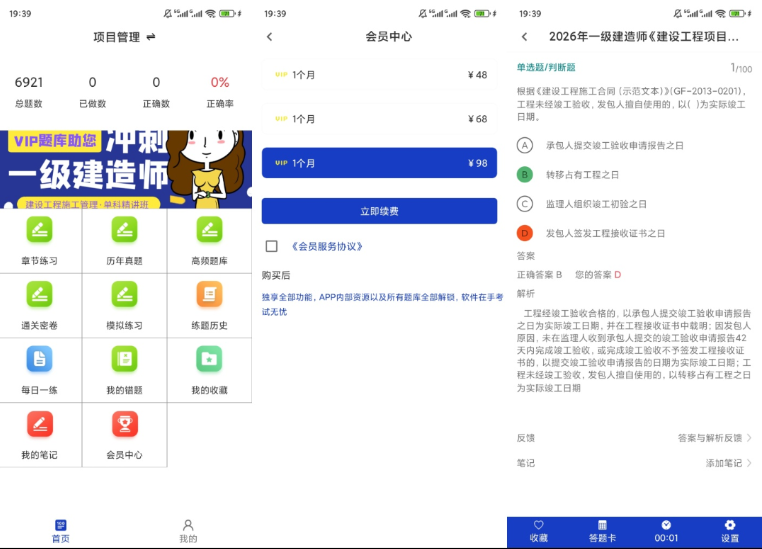This screenshot has width=762, height=549.
Task: Select answer option C circle
Action: 525,204
